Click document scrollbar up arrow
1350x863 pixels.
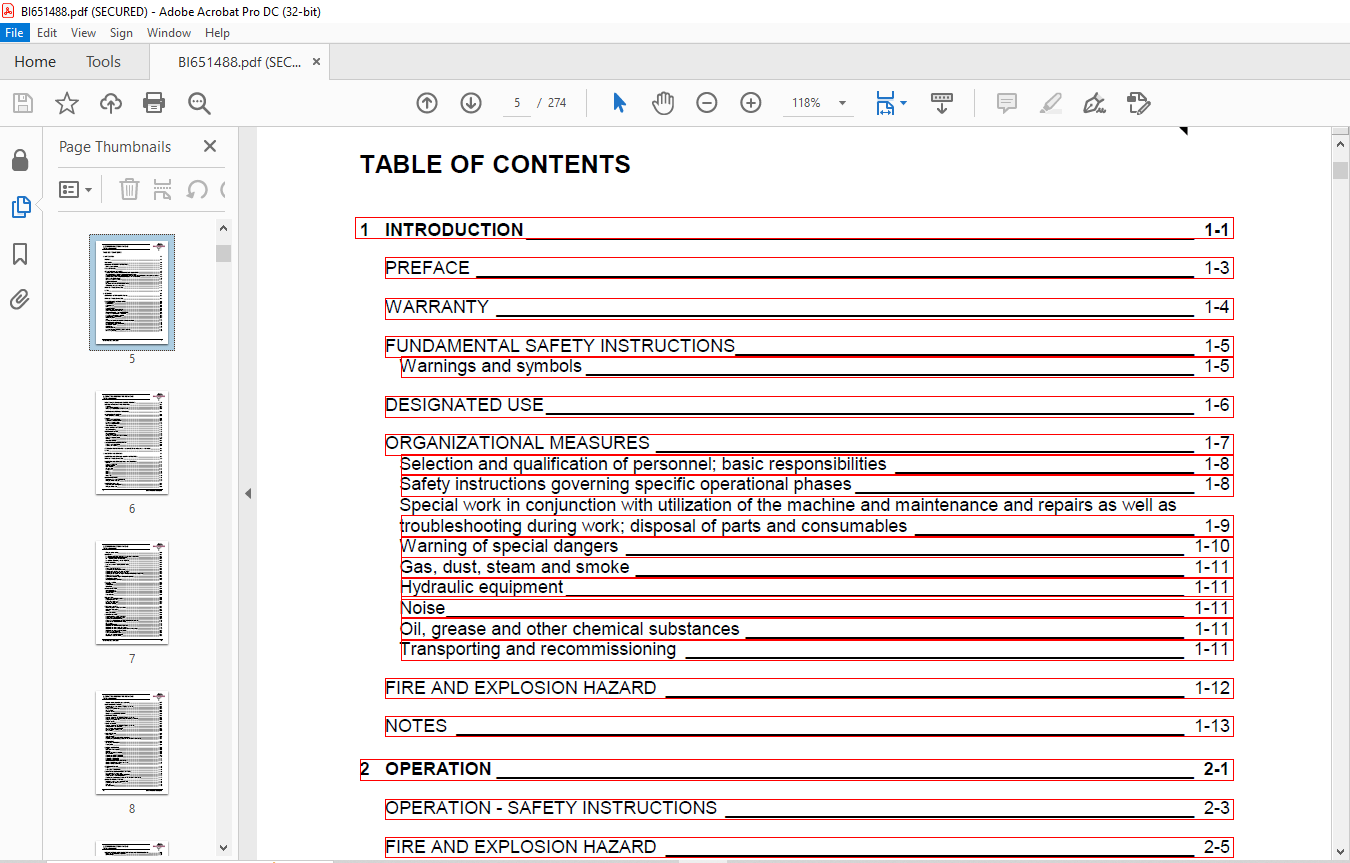tap(1341, 145)
